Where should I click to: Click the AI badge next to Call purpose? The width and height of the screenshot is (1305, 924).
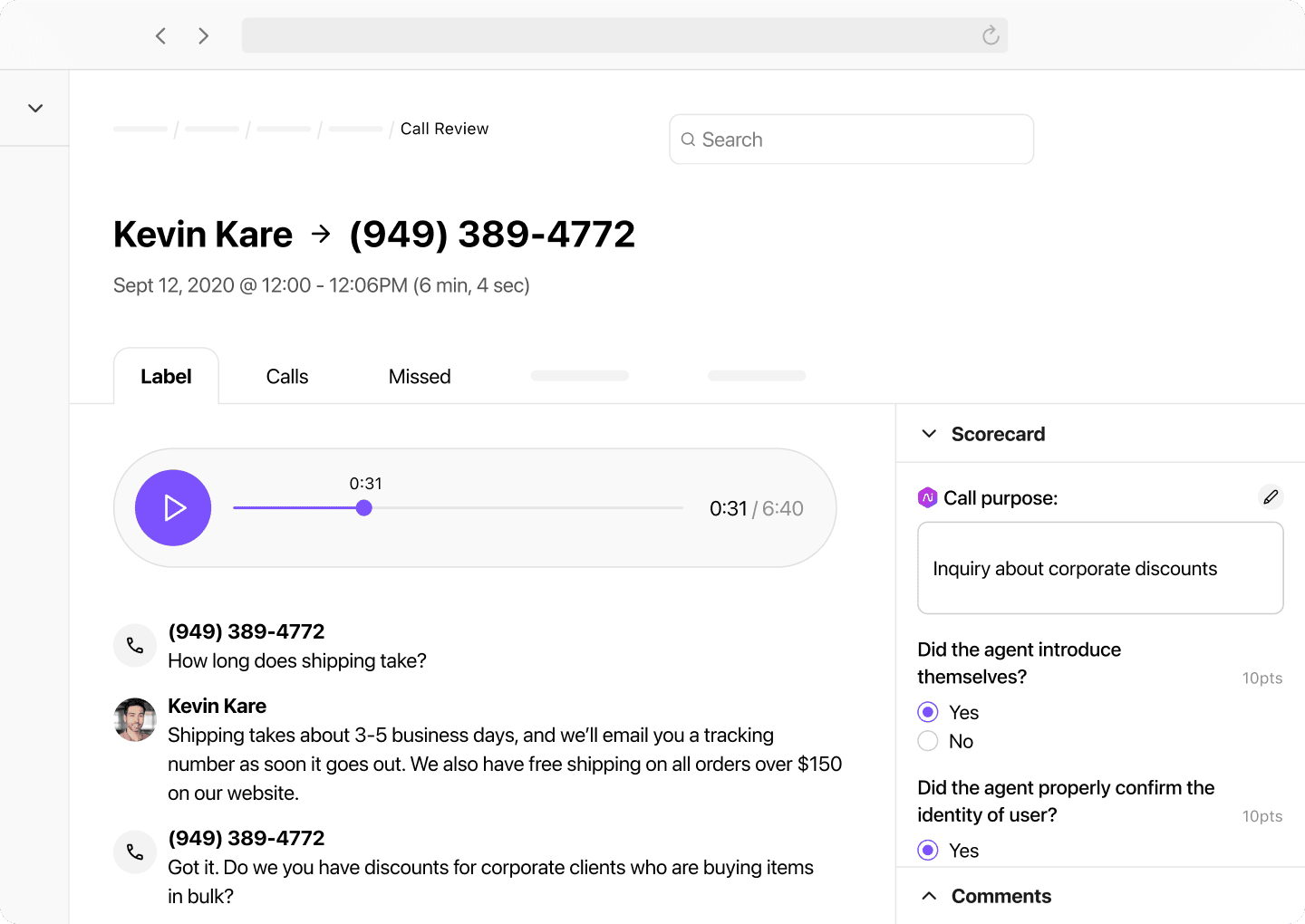pos(927,497)
